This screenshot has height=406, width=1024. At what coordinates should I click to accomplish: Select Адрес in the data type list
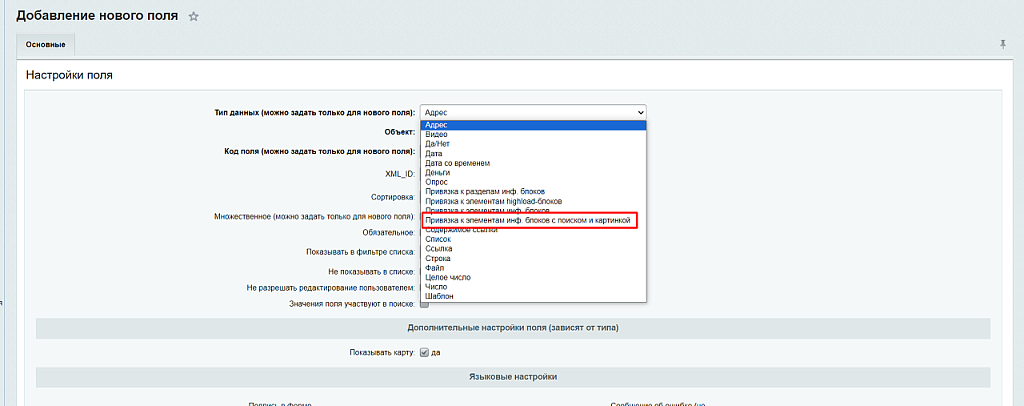(x=435, y=125)
